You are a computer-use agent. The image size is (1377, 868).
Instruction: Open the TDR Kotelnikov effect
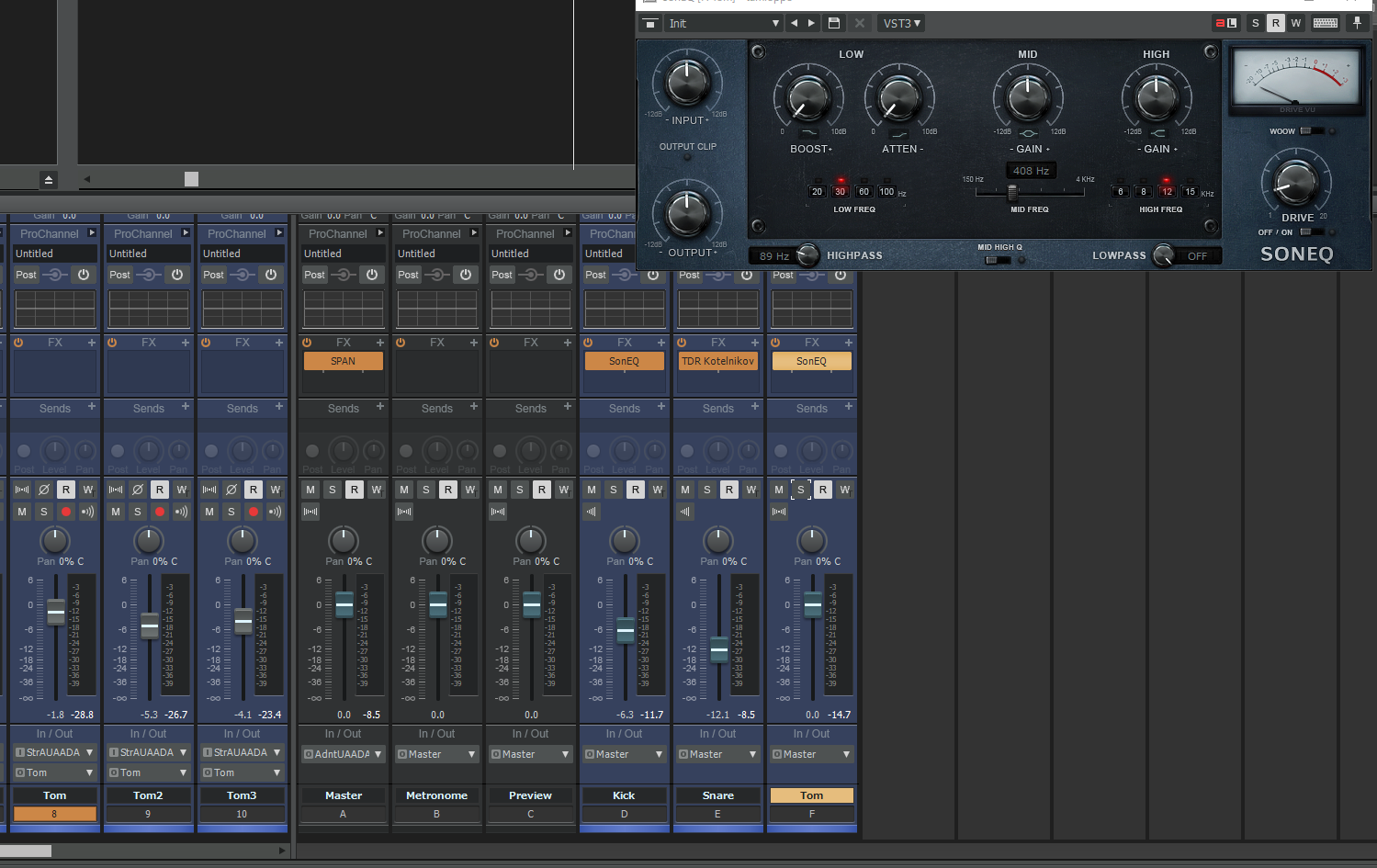pyautogui.click(x=717, y=361)
